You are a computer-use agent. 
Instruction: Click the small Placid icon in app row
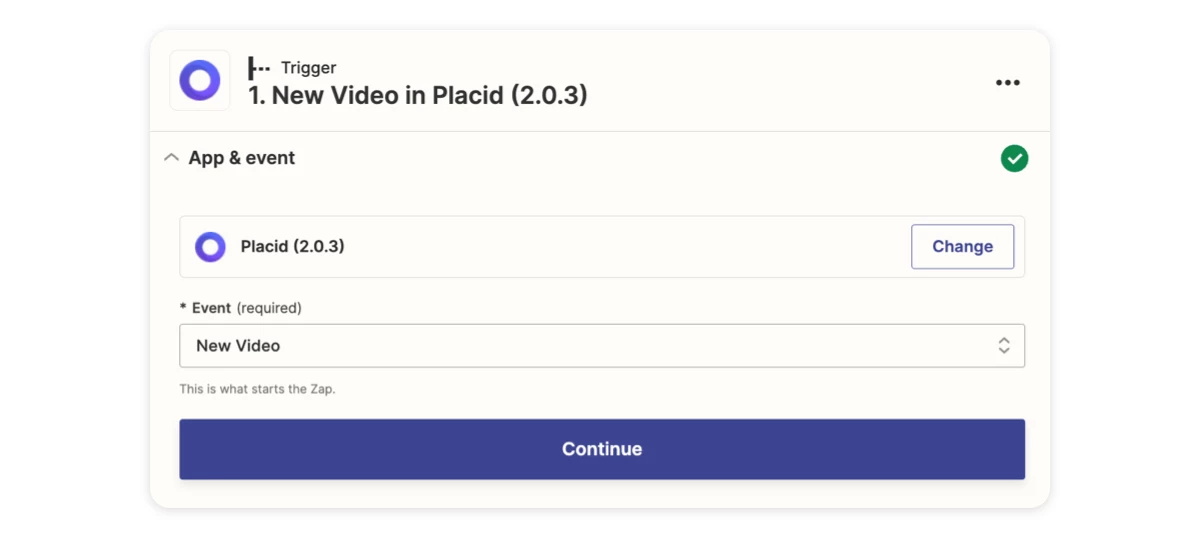210,247
